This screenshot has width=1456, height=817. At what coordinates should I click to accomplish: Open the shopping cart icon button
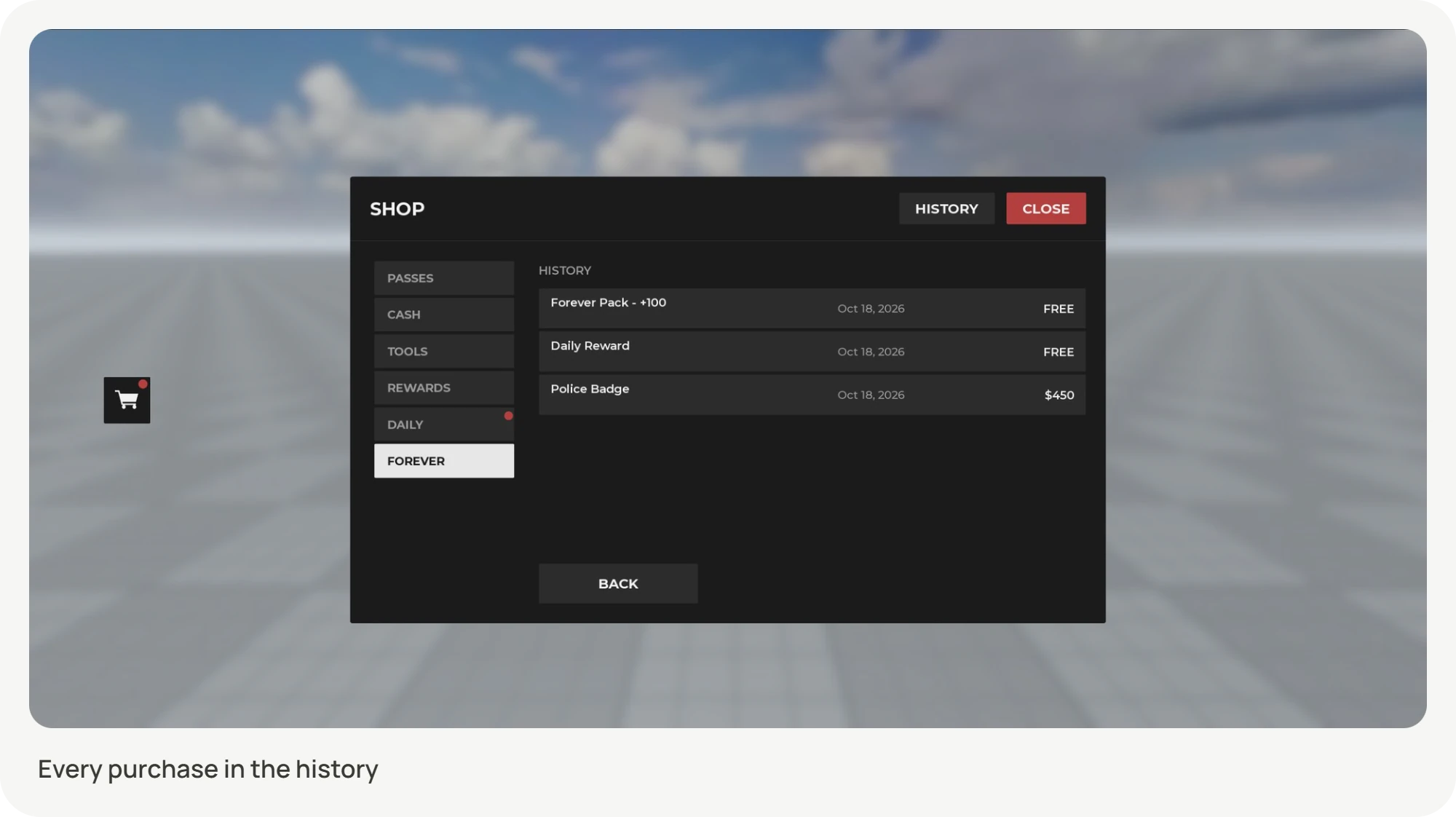tap(127, 400)
